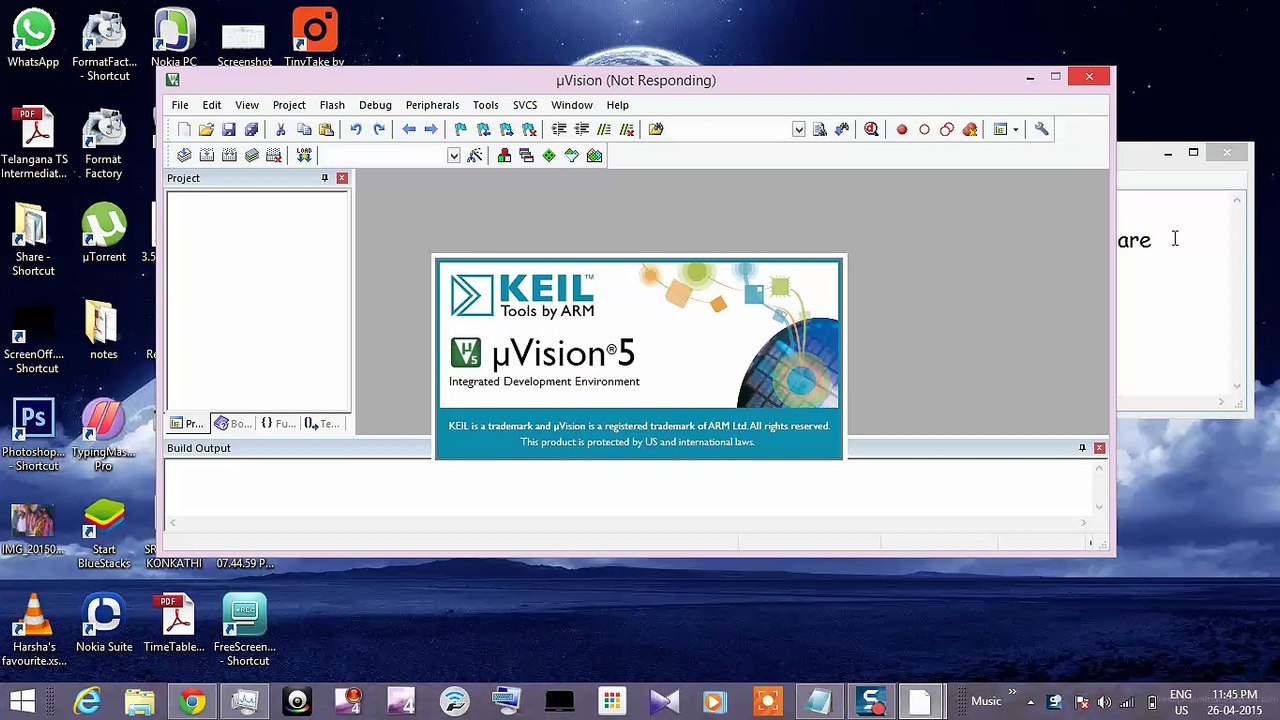Enable or disable the breakpoint
Image resolution: width=1280 pixels, height=720 pixels.
(x=924, y=129)
